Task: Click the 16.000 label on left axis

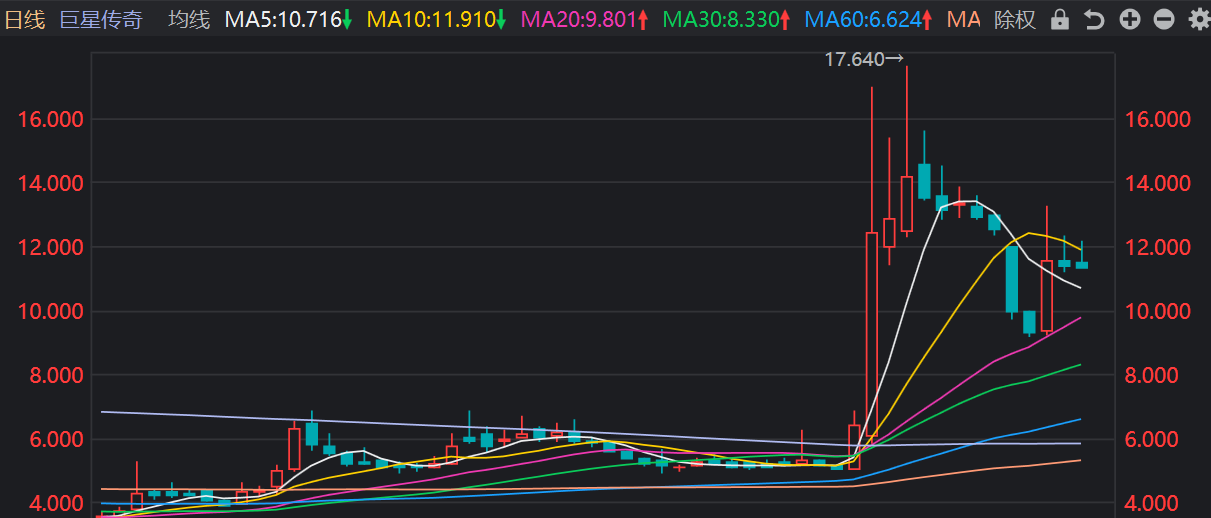Action: (x=50, y=120)
